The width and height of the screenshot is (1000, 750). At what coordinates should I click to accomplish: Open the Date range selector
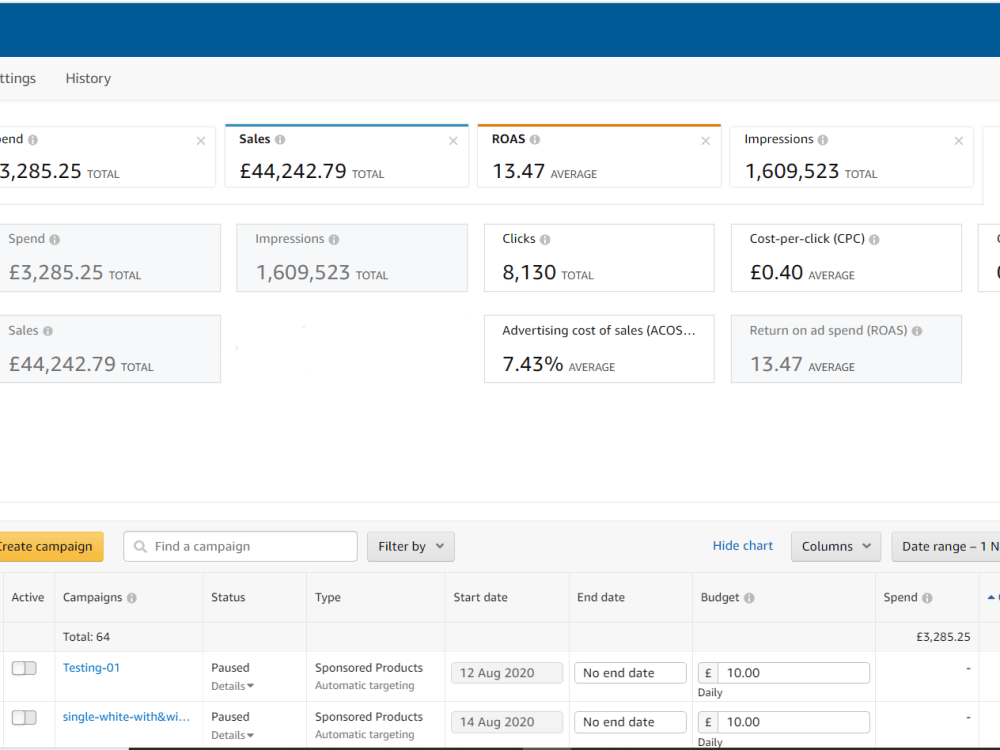click(946, 547)
